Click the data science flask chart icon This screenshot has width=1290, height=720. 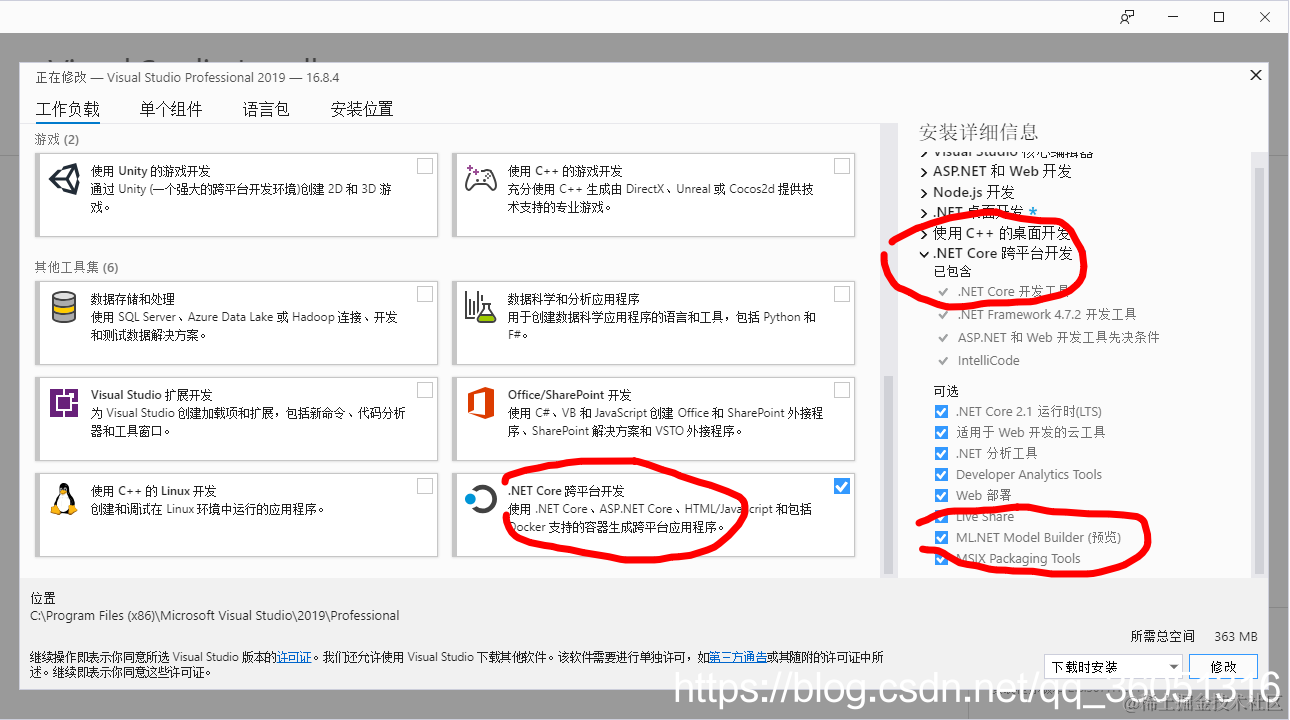click(481, 307)
